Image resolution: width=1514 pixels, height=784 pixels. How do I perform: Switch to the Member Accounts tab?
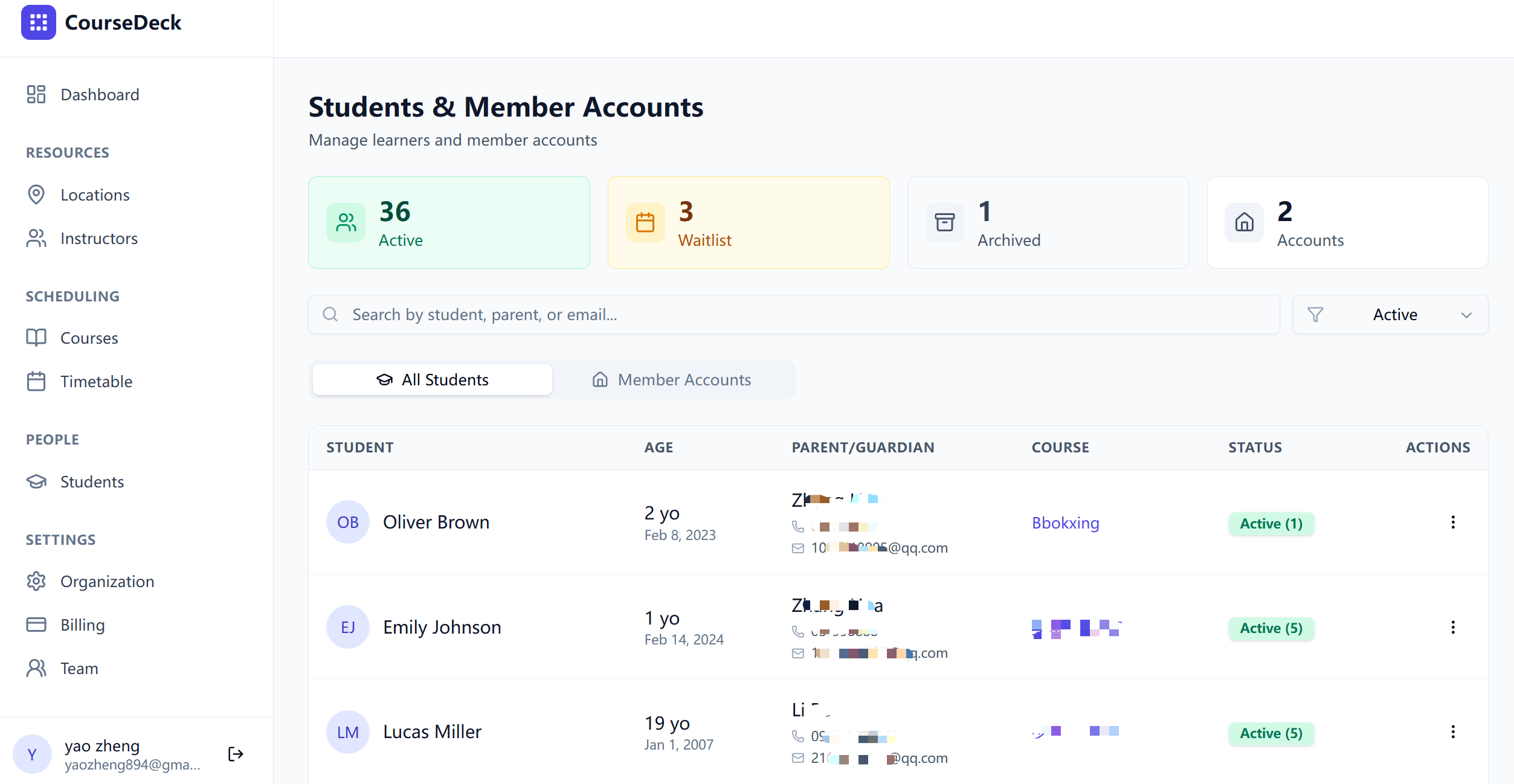pos(672,380)
